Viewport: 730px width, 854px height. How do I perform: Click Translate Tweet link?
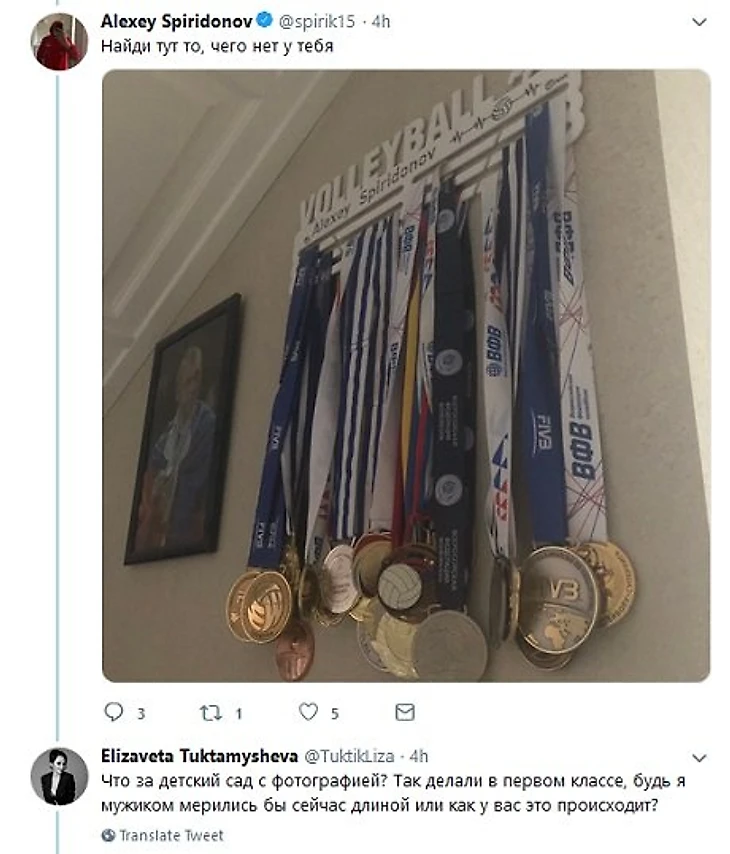[172, 835]
